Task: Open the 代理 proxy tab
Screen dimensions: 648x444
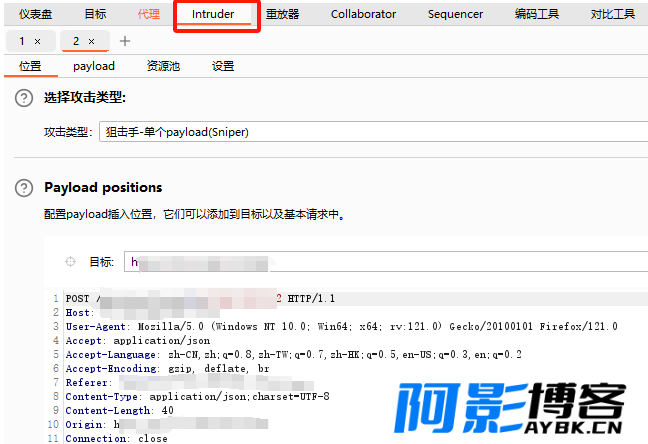Action: point(149,14)
